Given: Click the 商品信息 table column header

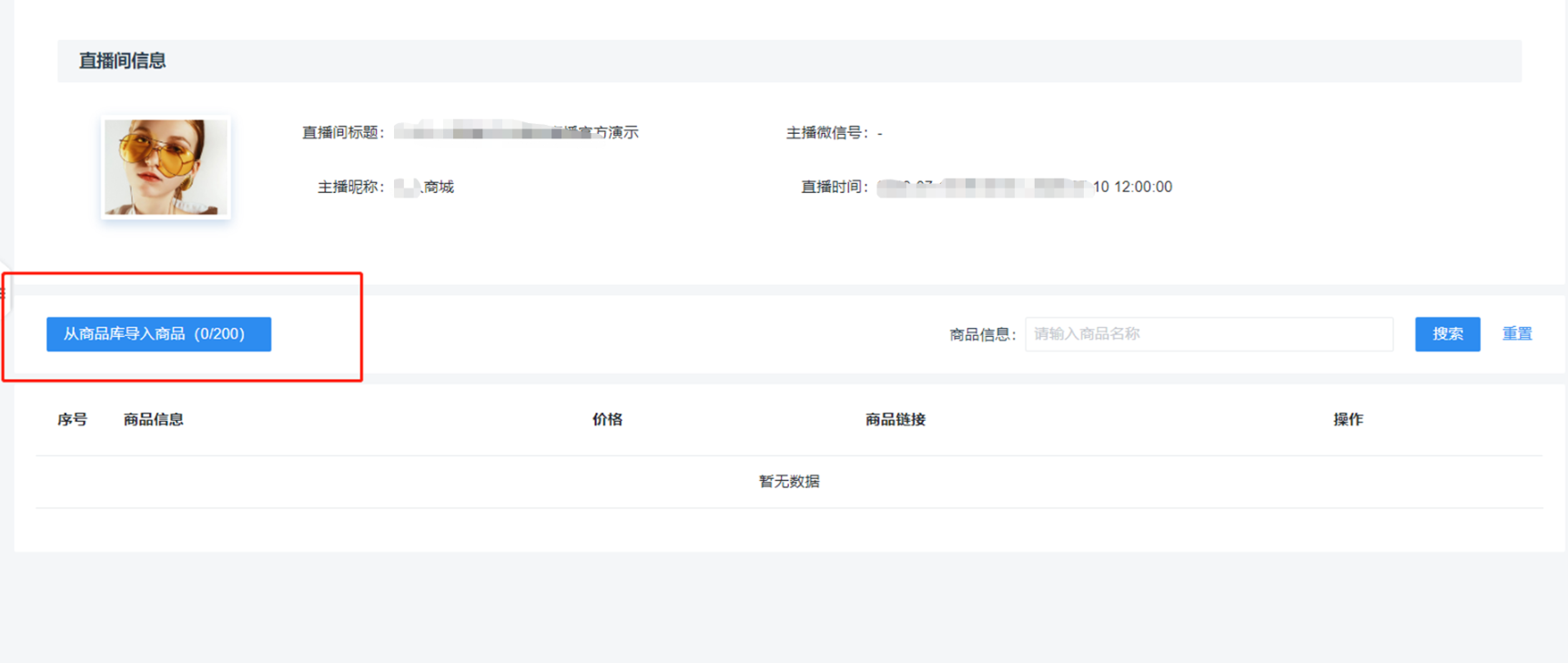Looking at the screenshot, I should (x=153, y=420).
